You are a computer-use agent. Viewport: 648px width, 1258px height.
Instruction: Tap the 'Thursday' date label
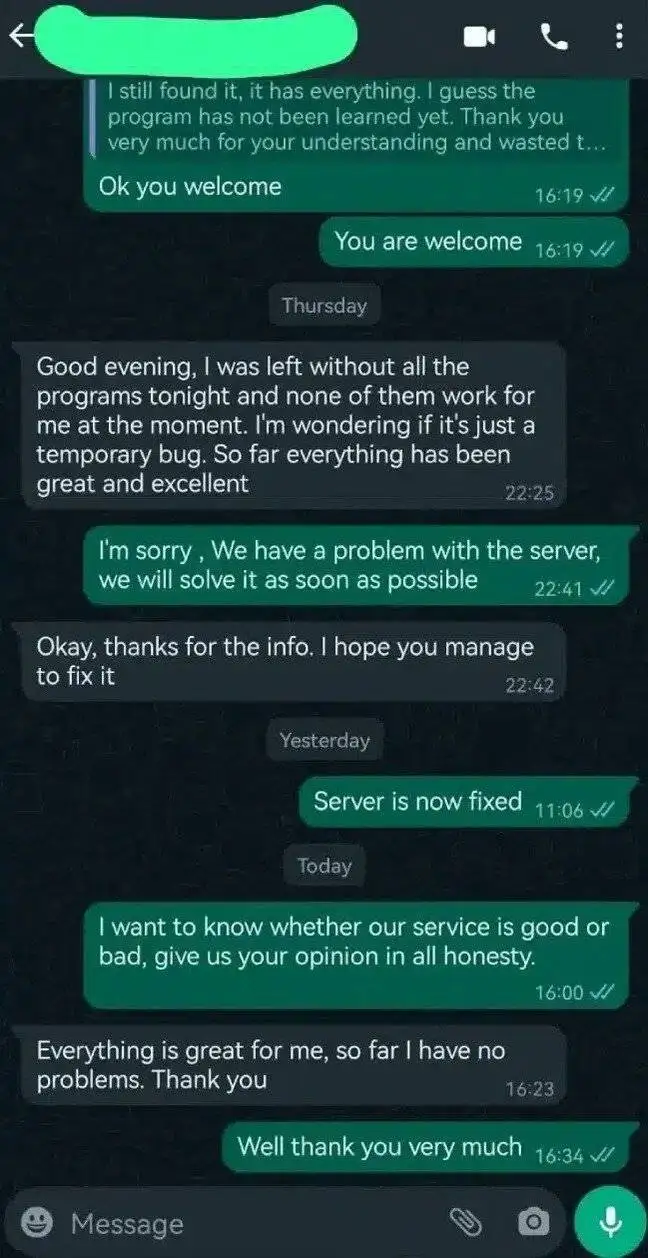coord(324,306)
